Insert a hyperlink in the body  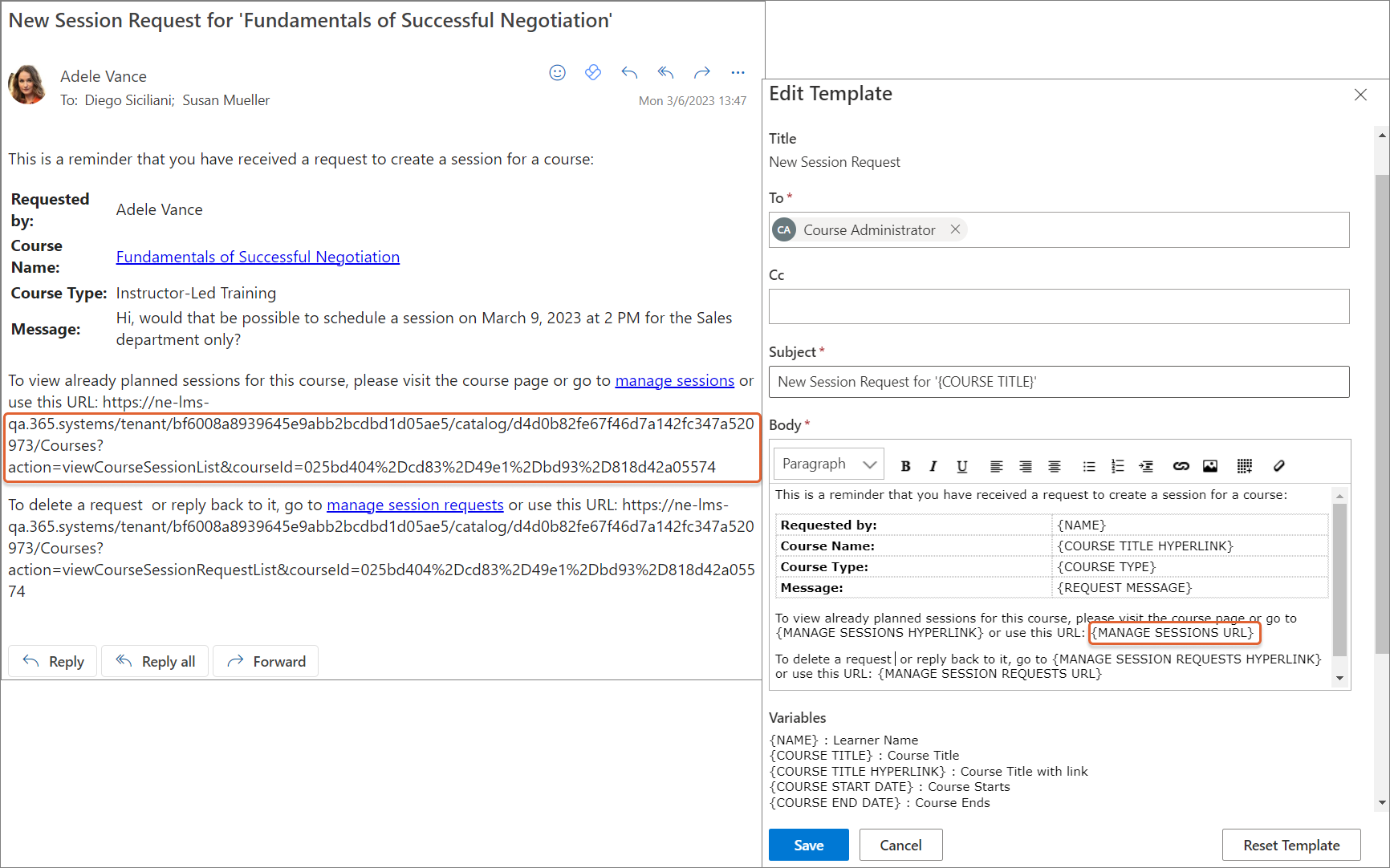1181,466
